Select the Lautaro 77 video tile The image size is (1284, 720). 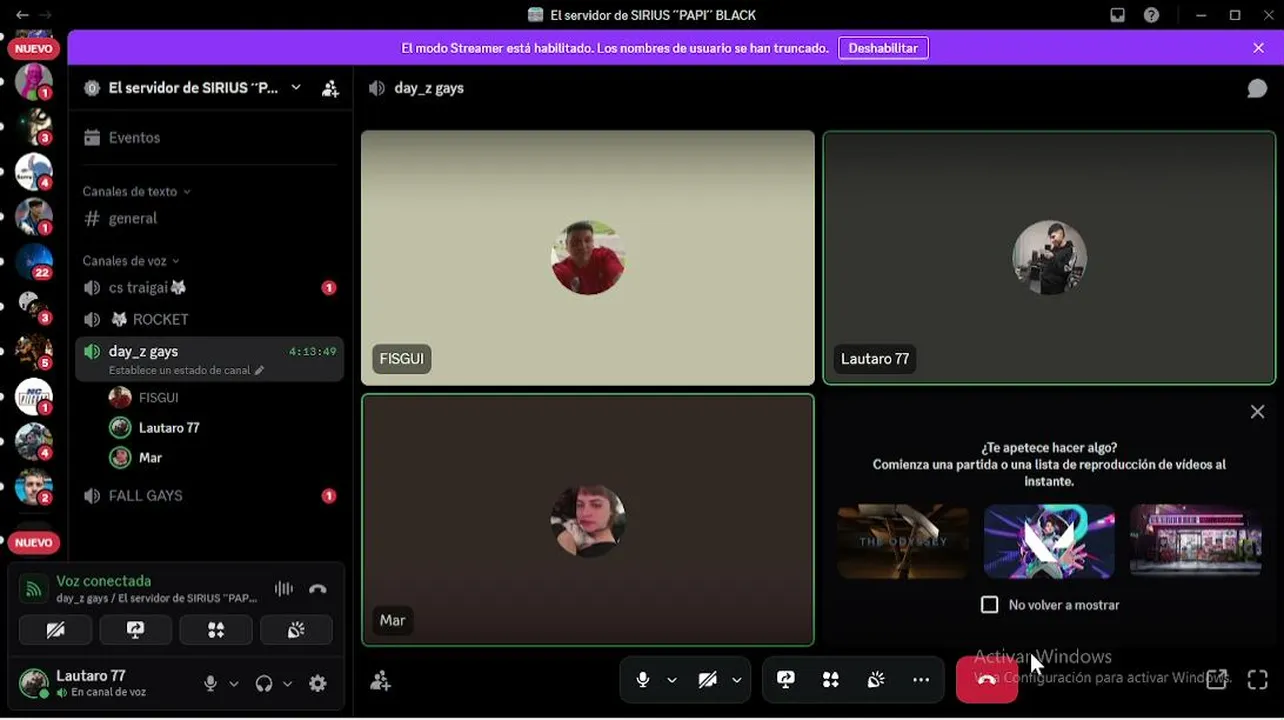[x=1049, y=258]
